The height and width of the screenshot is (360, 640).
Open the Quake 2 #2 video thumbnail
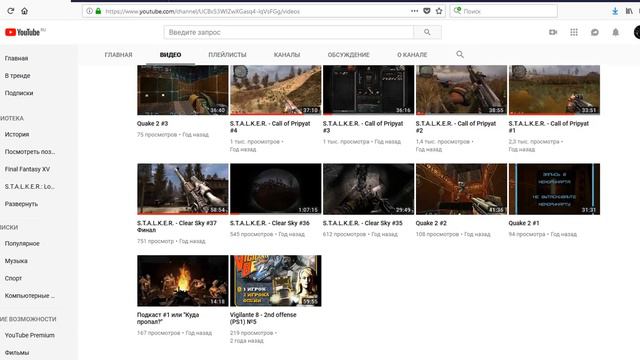pos(461,189)
